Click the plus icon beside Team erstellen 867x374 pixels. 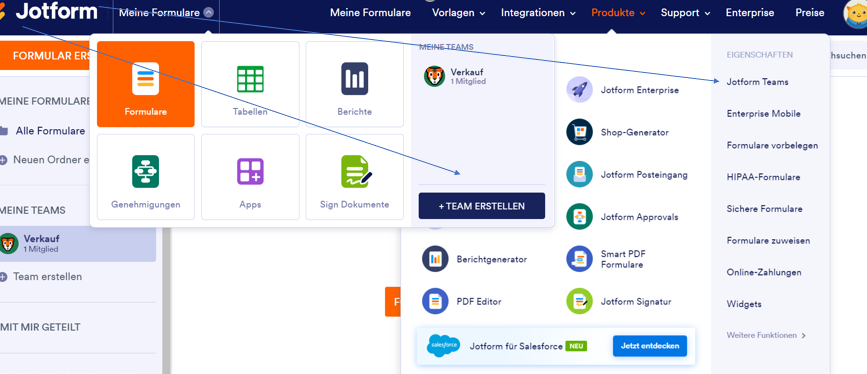point(3,277)
